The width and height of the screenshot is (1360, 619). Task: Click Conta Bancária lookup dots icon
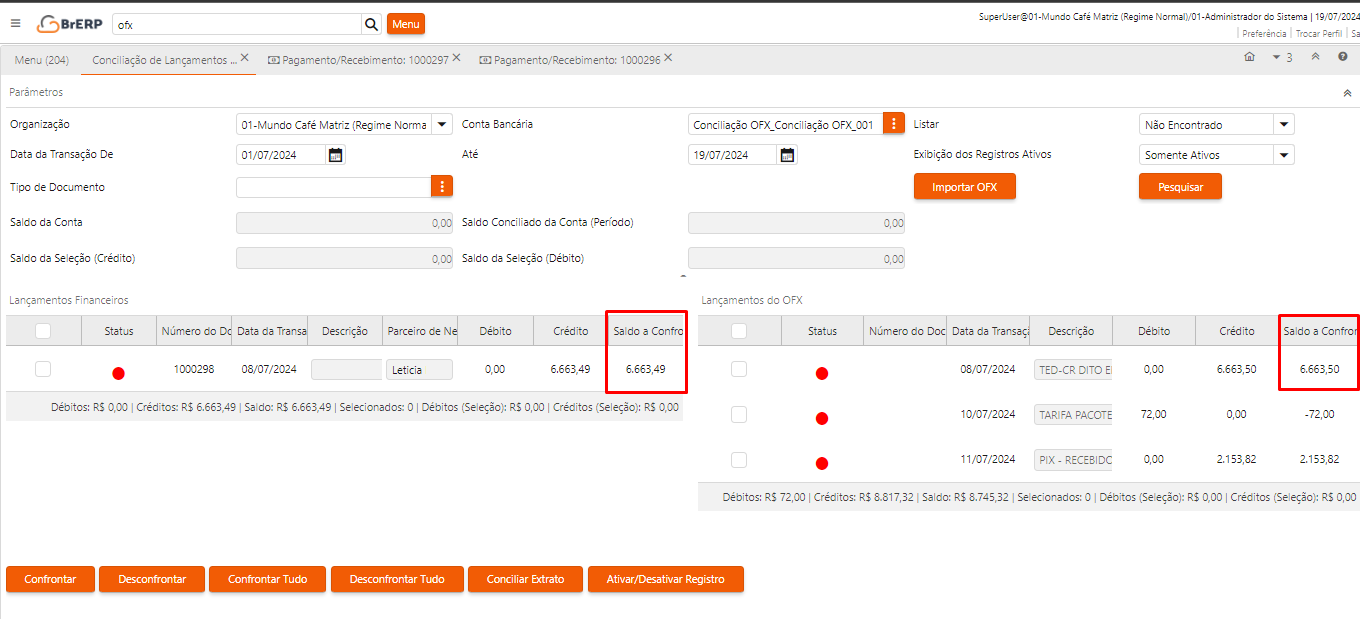click(x=894, y=124)
